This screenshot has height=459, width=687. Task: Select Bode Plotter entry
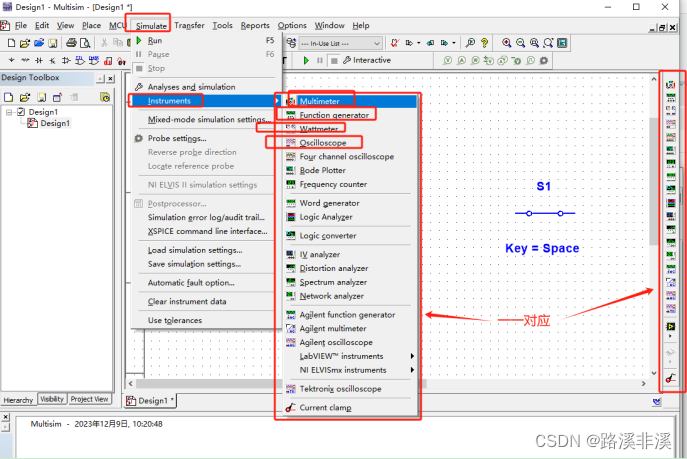[x=350, y=170]
